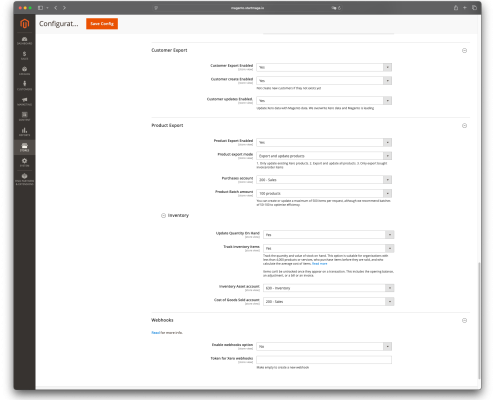
Task: Go back using the browser back arrow
Action: 56,8
